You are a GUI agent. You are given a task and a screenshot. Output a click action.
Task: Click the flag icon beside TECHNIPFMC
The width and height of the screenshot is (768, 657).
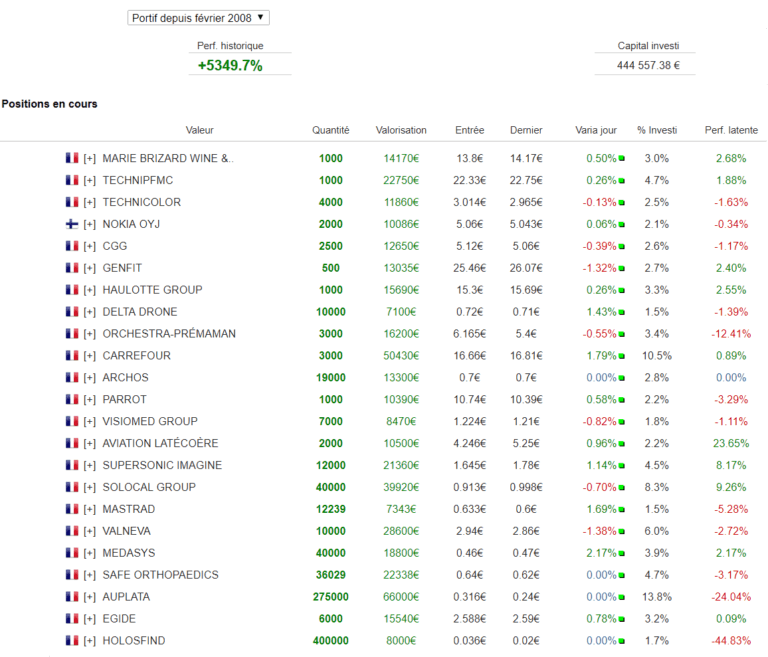(71, 180)
